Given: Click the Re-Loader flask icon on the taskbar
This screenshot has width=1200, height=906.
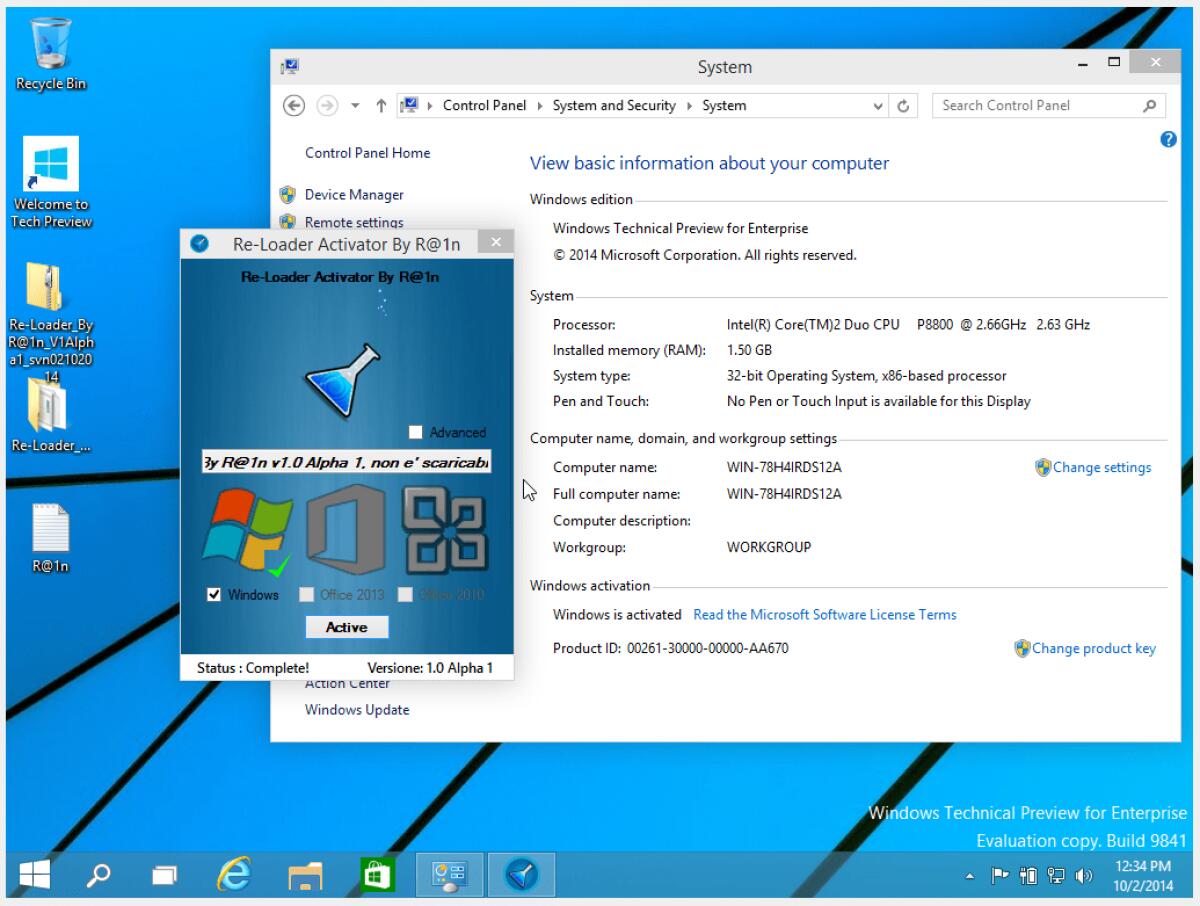Looking at the screenshot, I should (x=520, y=873).
